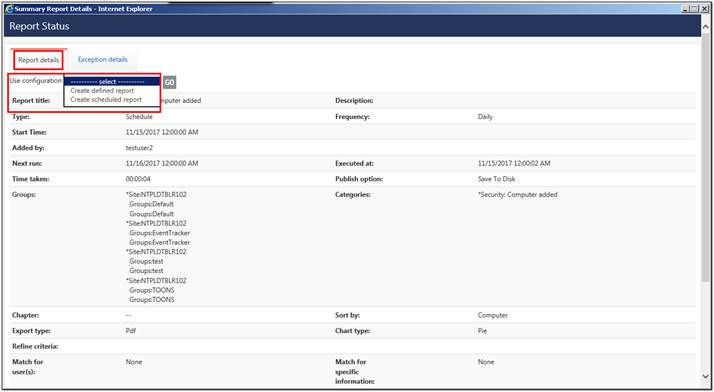The width and height of the screenshot is (714, 392).
Task: Click the 'Type:' label
Action: (20, 117)
